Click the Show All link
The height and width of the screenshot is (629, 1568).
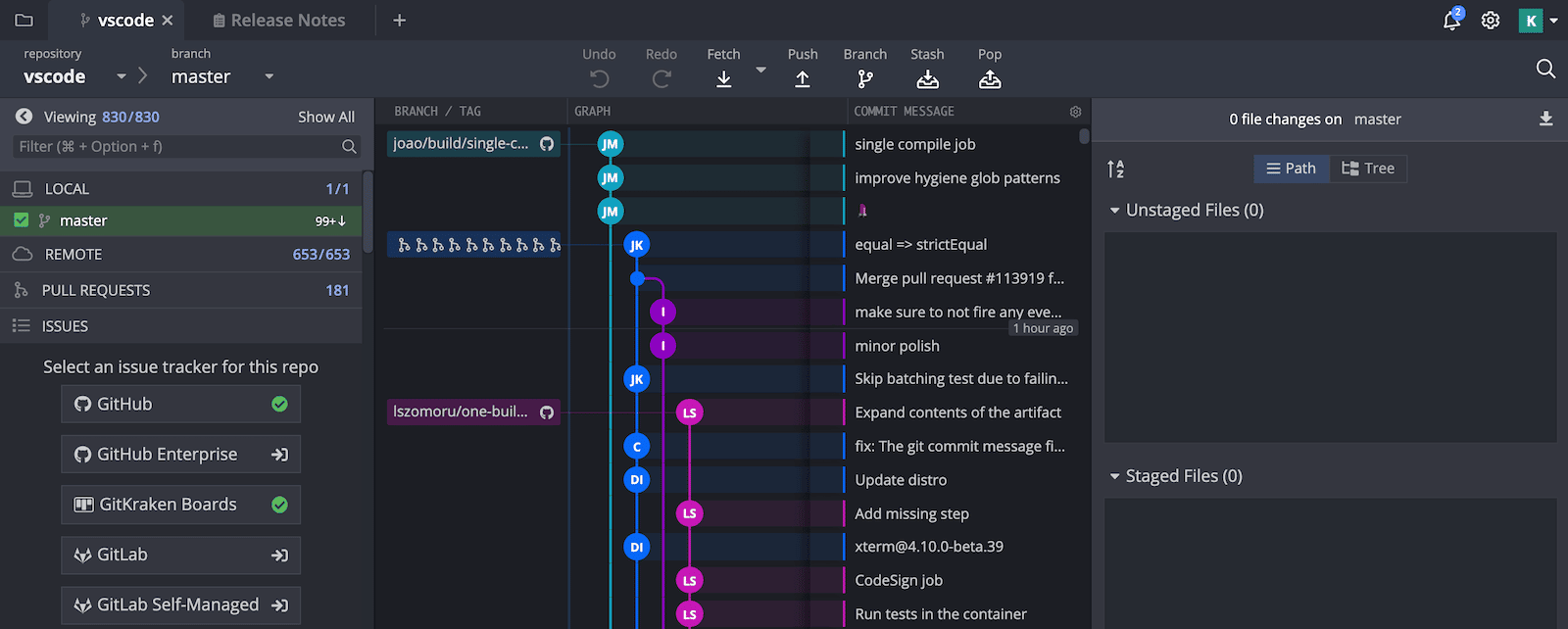(x=325, y=117)
